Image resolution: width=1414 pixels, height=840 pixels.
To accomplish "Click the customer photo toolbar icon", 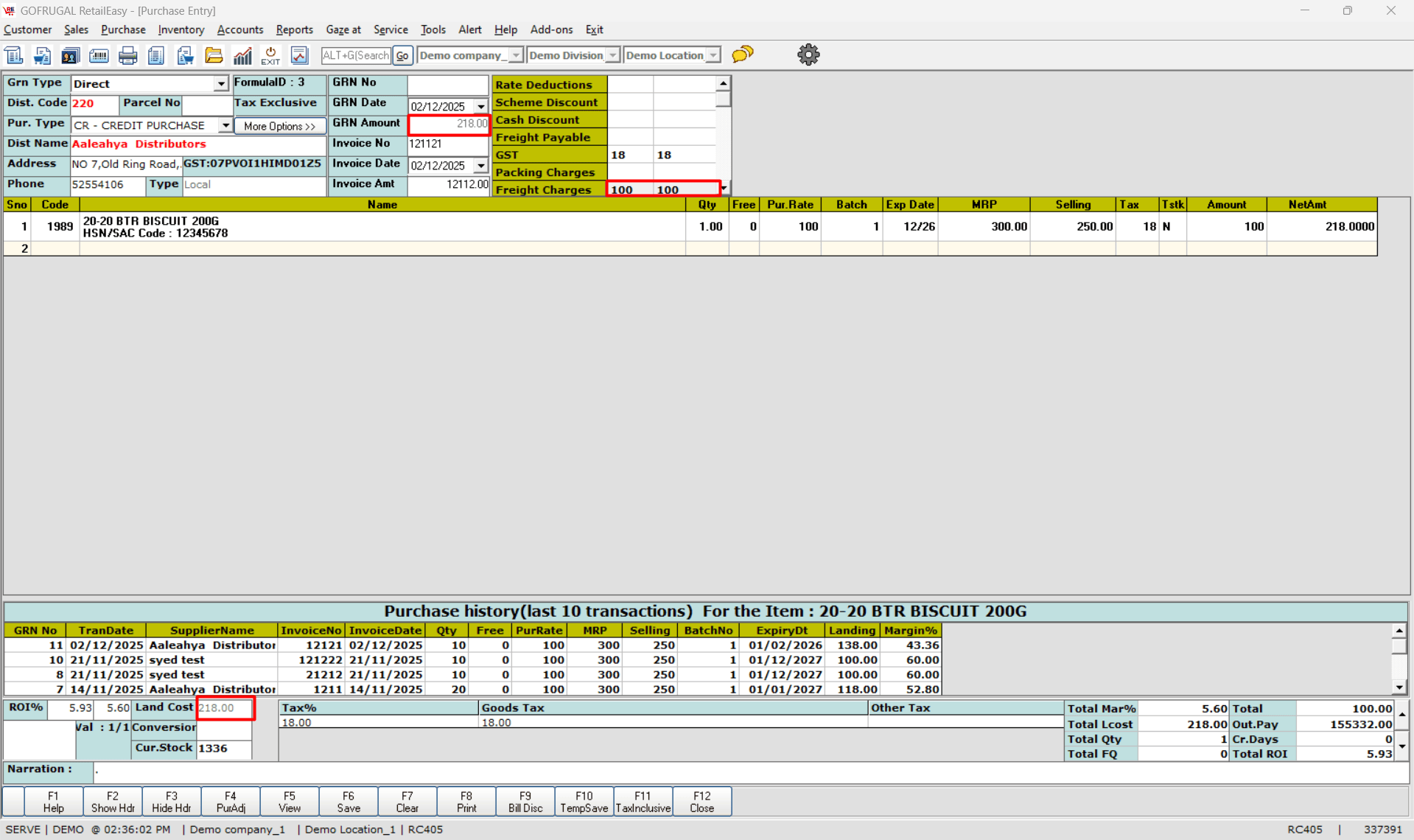I will coord(70,55).
